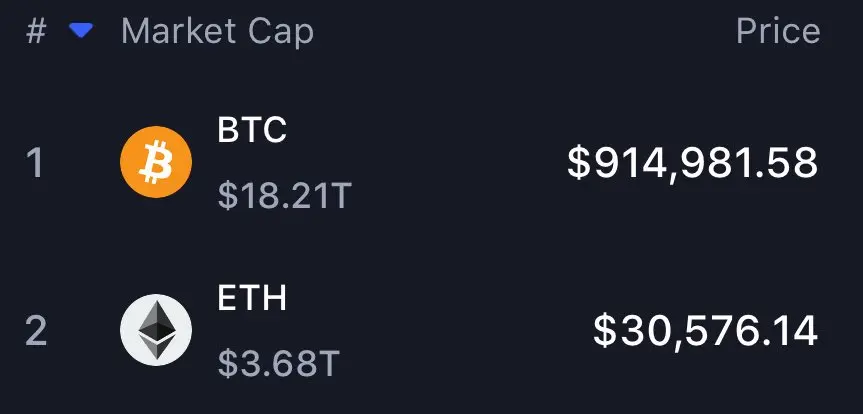Click Ethereum market cap $3.68T
863x414 pixels.
point(278,364)
